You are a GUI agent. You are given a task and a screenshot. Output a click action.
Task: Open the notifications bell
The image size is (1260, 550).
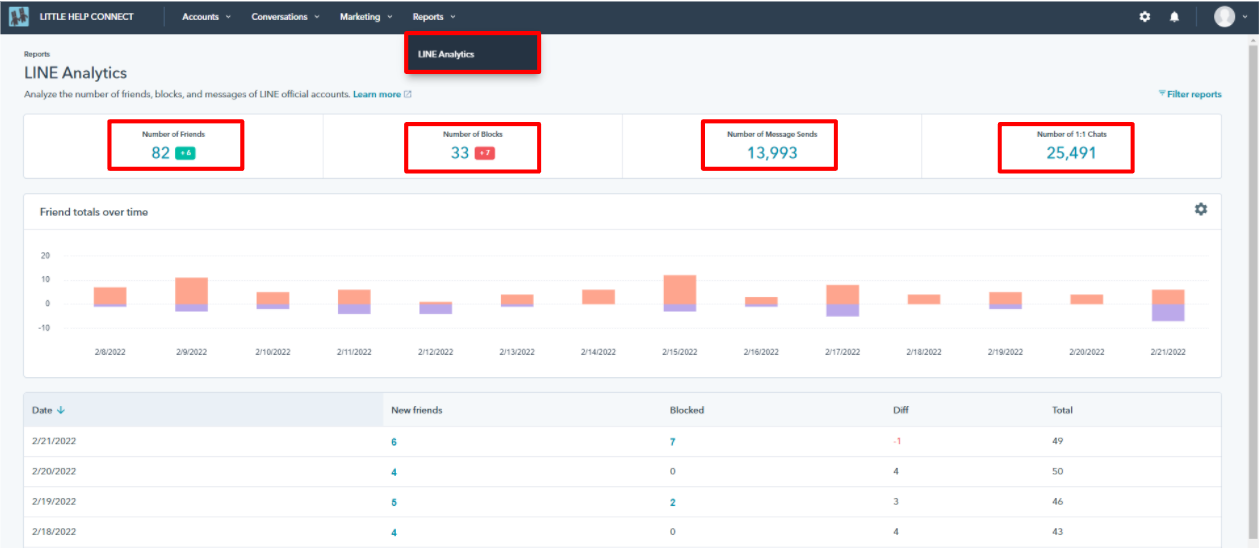tap(1175, 17)
